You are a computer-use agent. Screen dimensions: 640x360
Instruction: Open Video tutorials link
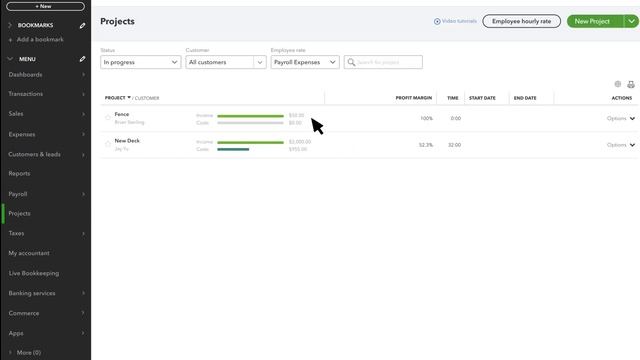pyautogui.click(x=455, y=21)
